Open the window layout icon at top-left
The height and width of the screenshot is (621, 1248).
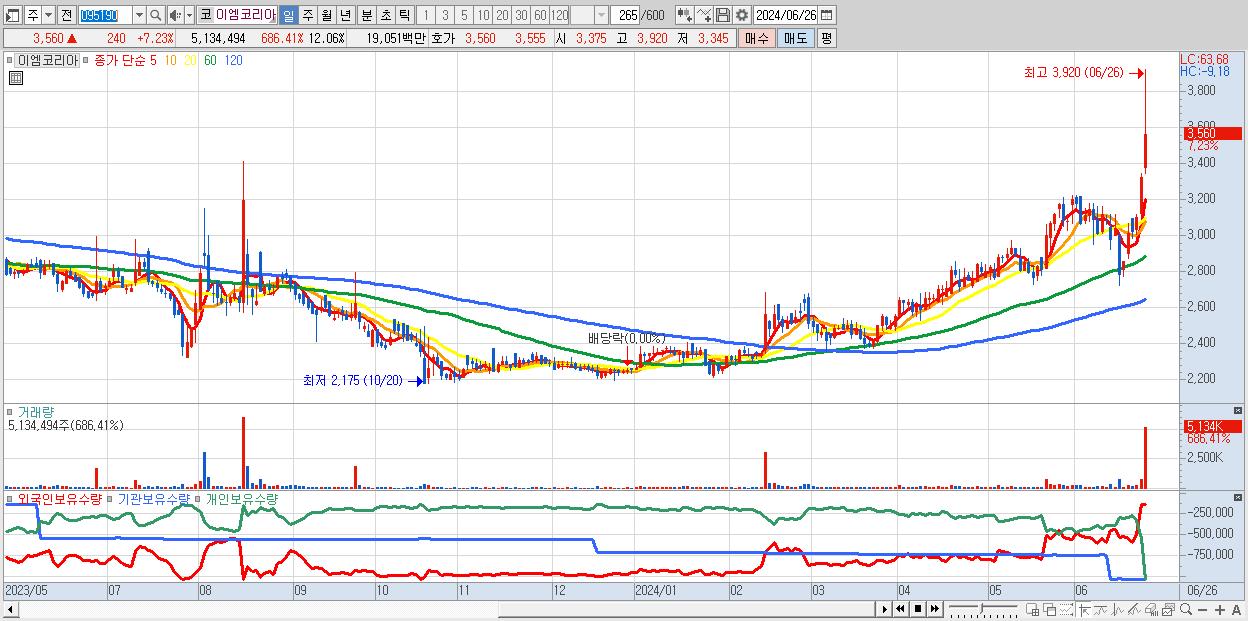click(x=11, y=15)
